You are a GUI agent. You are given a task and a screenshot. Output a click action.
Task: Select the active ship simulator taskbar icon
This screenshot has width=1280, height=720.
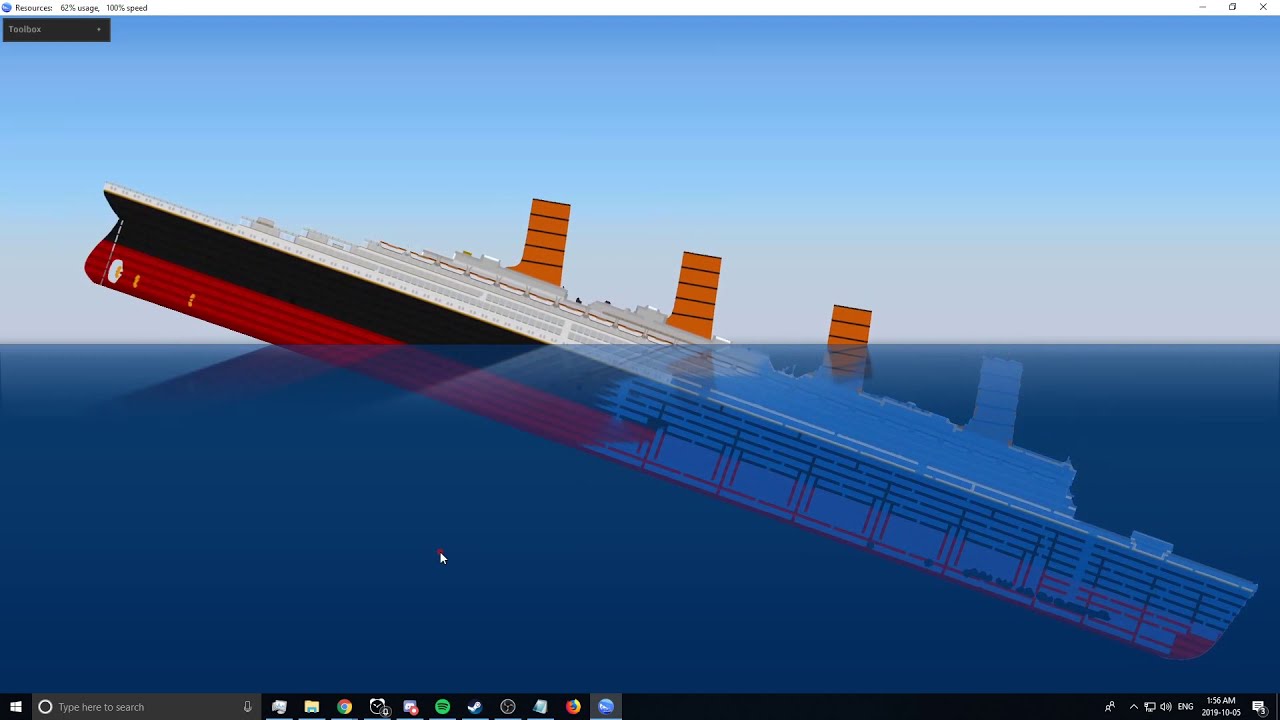pyautogui.click(x=606, y=707)
